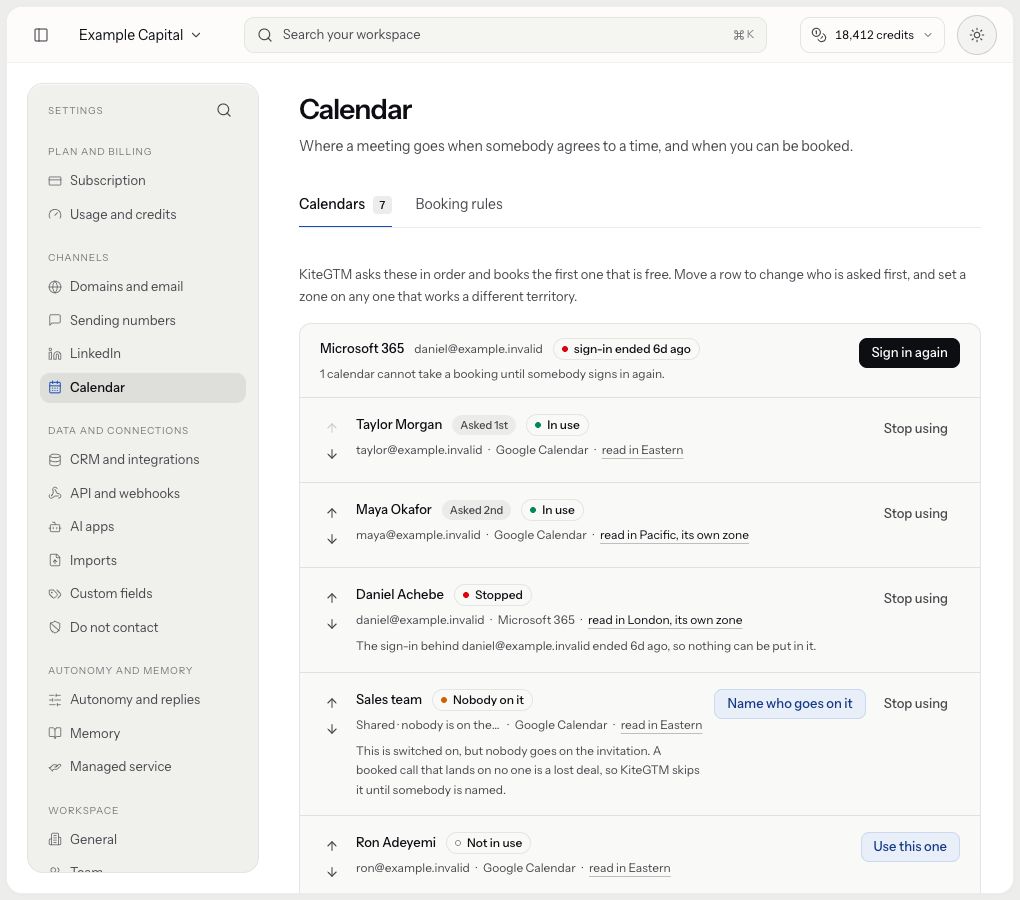The width and height of the screenshot is (1020, 900).
Task: Move Daniel Achebe calendar down
Action: tap(332, 624)
